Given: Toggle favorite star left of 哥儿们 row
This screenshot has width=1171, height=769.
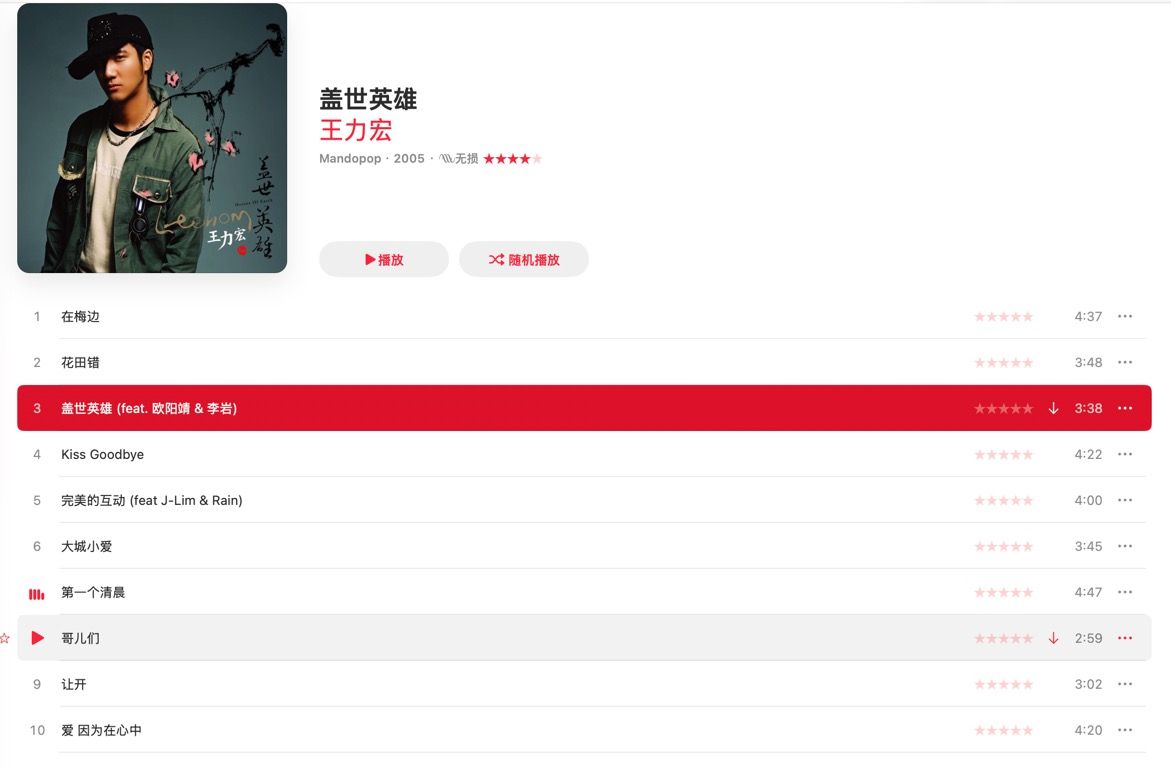Looking at the screenshot, I should pos(4,638).
